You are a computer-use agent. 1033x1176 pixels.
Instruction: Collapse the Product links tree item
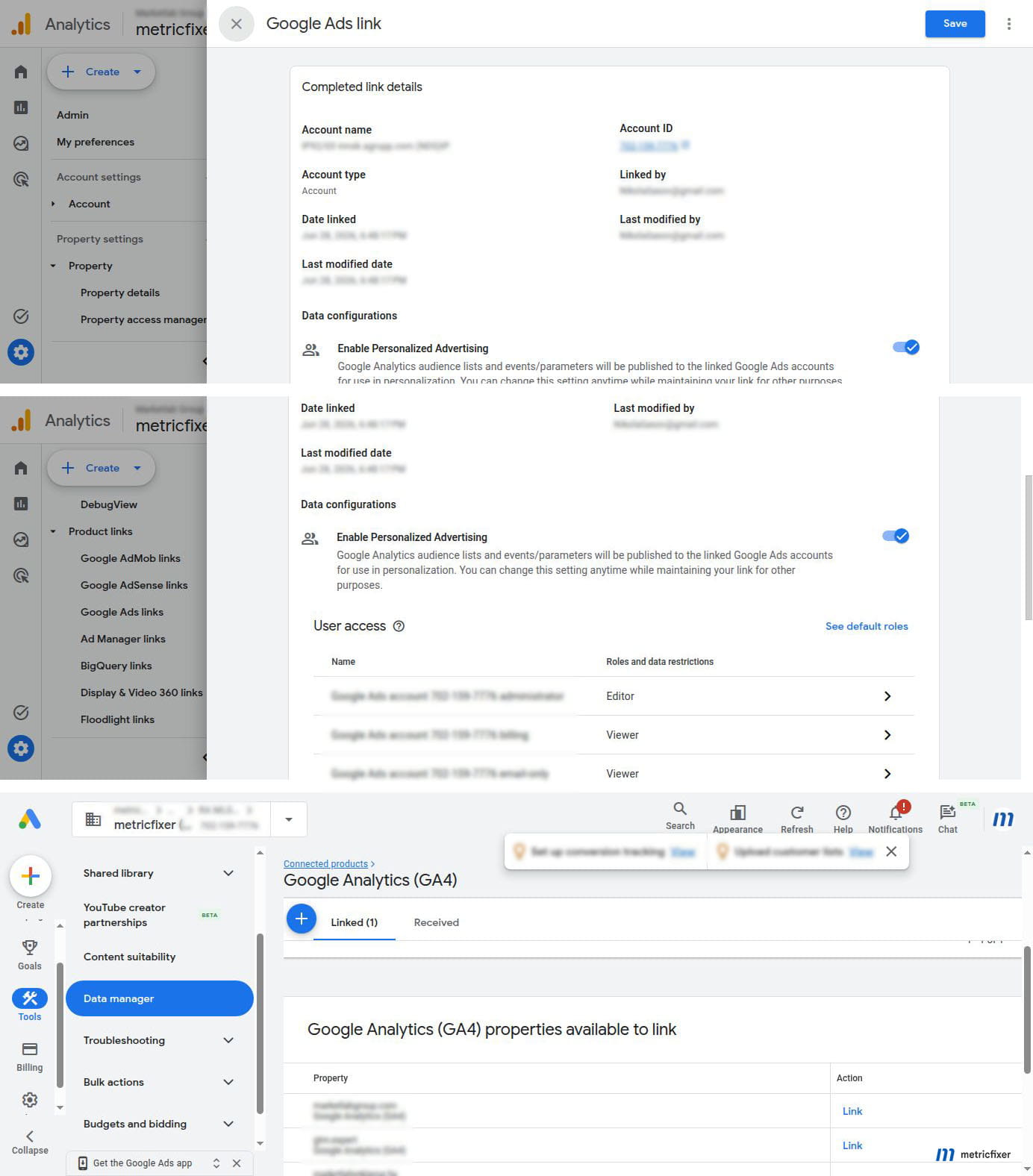coord(53,531)
